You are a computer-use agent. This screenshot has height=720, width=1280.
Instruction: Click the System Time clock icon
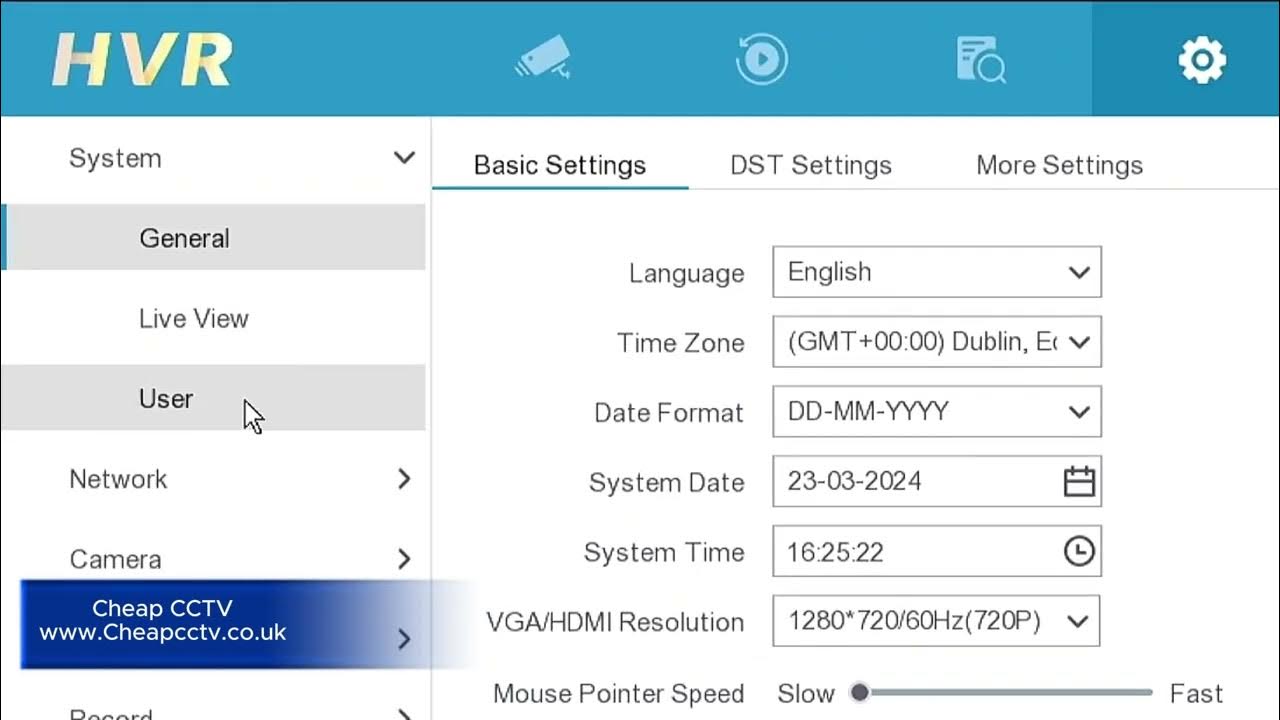1079,551
